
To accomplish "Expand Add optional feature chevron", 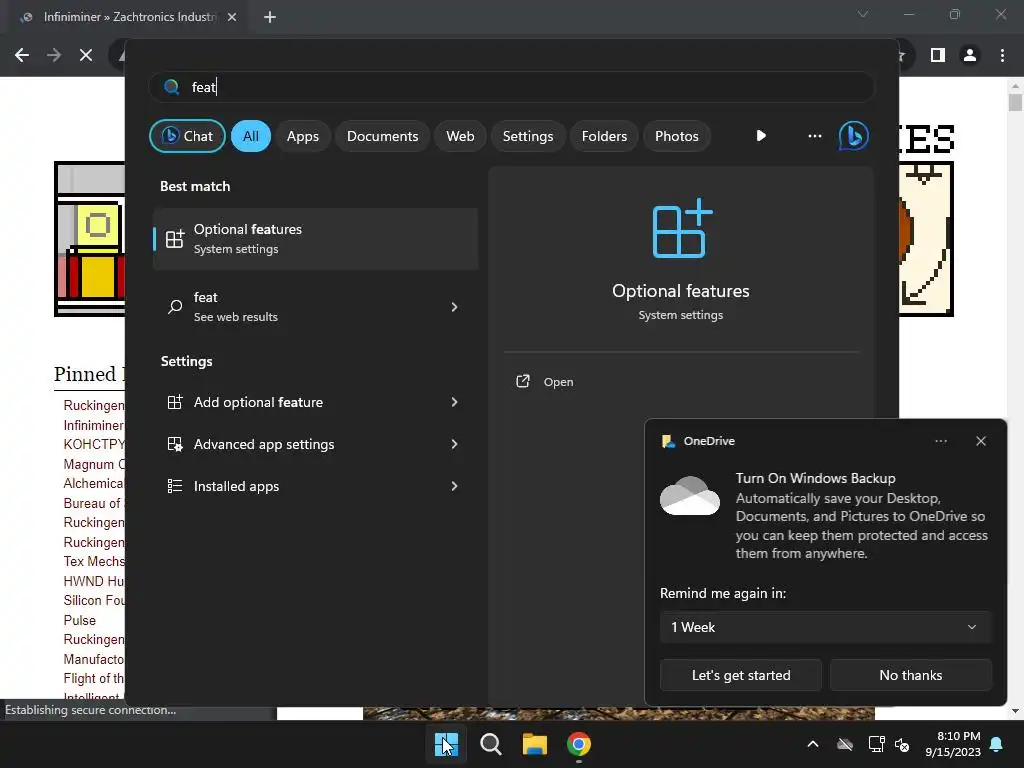I will [x=454, y=402].
